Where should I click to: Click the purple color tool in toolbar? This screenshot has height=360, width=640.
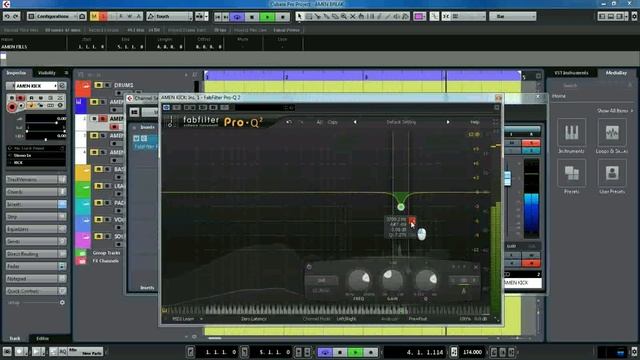(419, 16)
